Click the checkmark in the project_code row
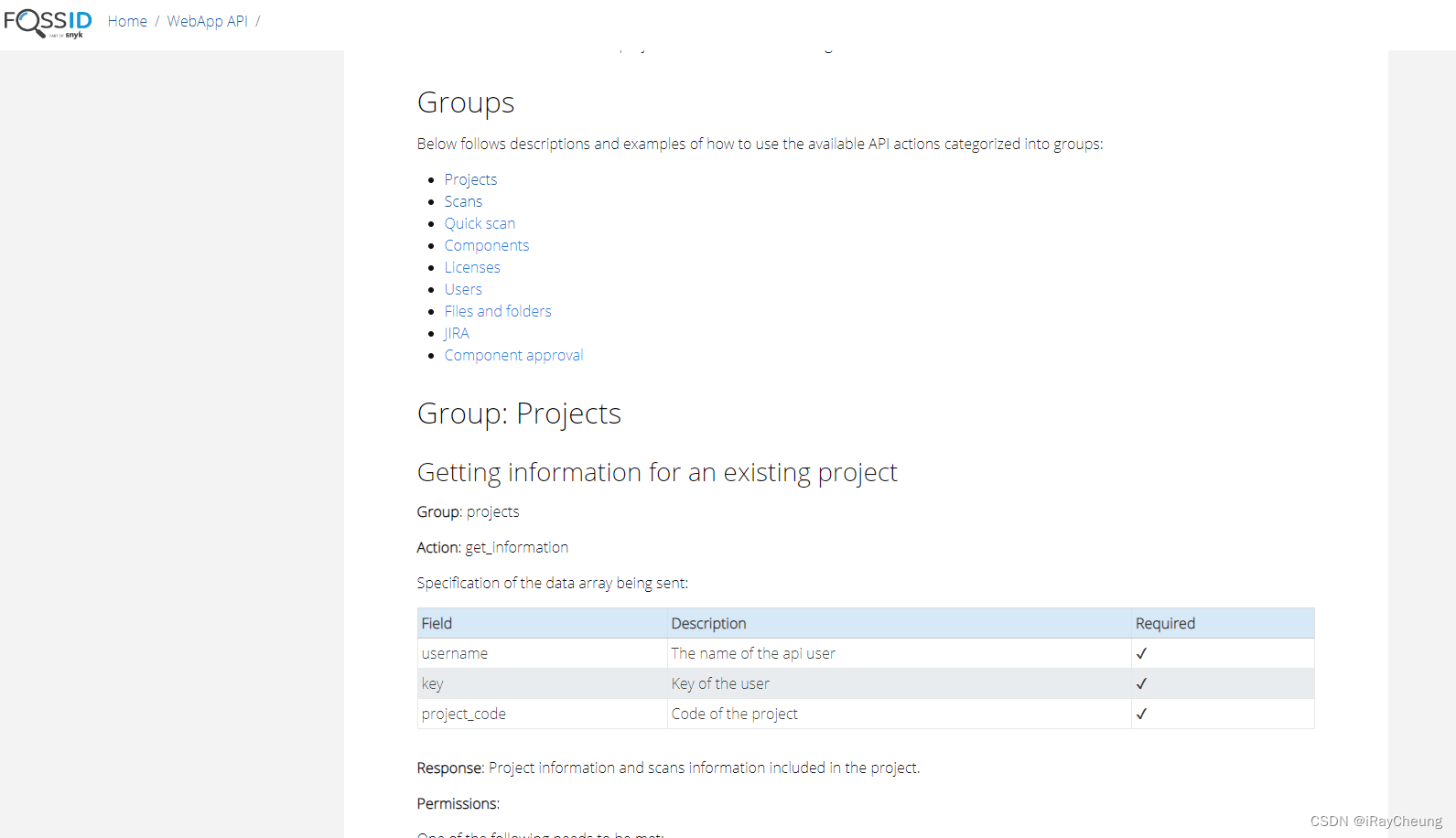The height and width of the screenshot is (838, 1456). coord(1141,714)
